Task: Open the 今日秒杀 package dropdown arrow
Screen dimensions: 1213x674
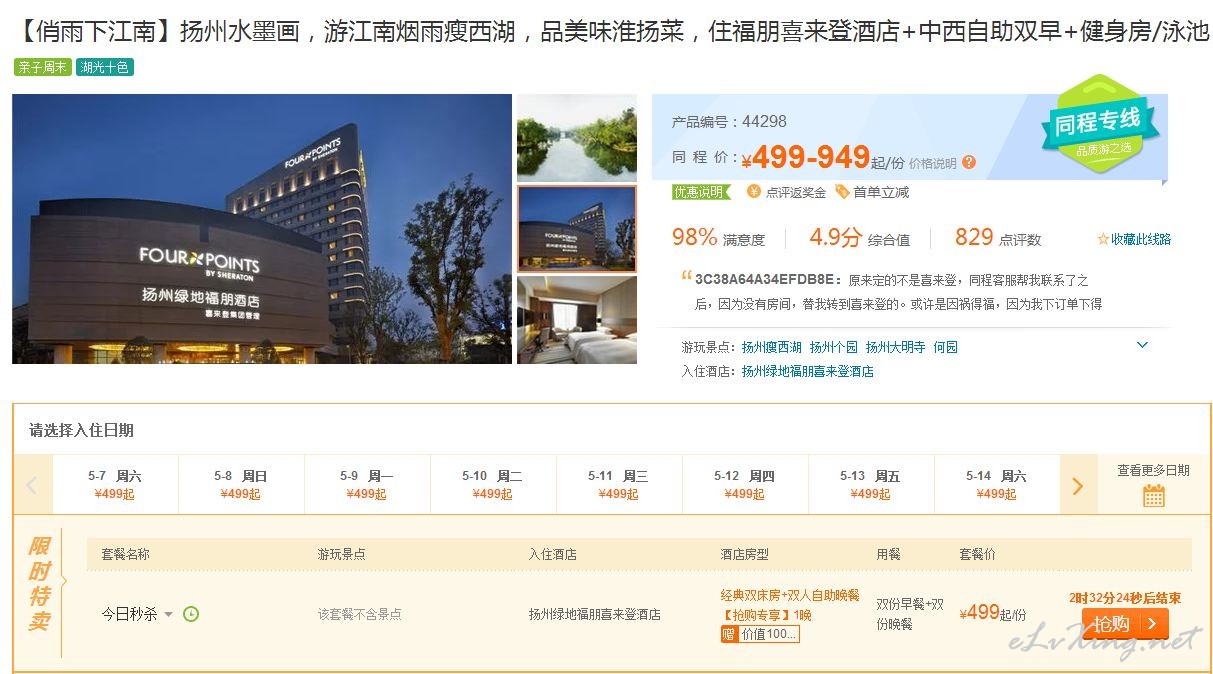Action: [x=169, y=615]
